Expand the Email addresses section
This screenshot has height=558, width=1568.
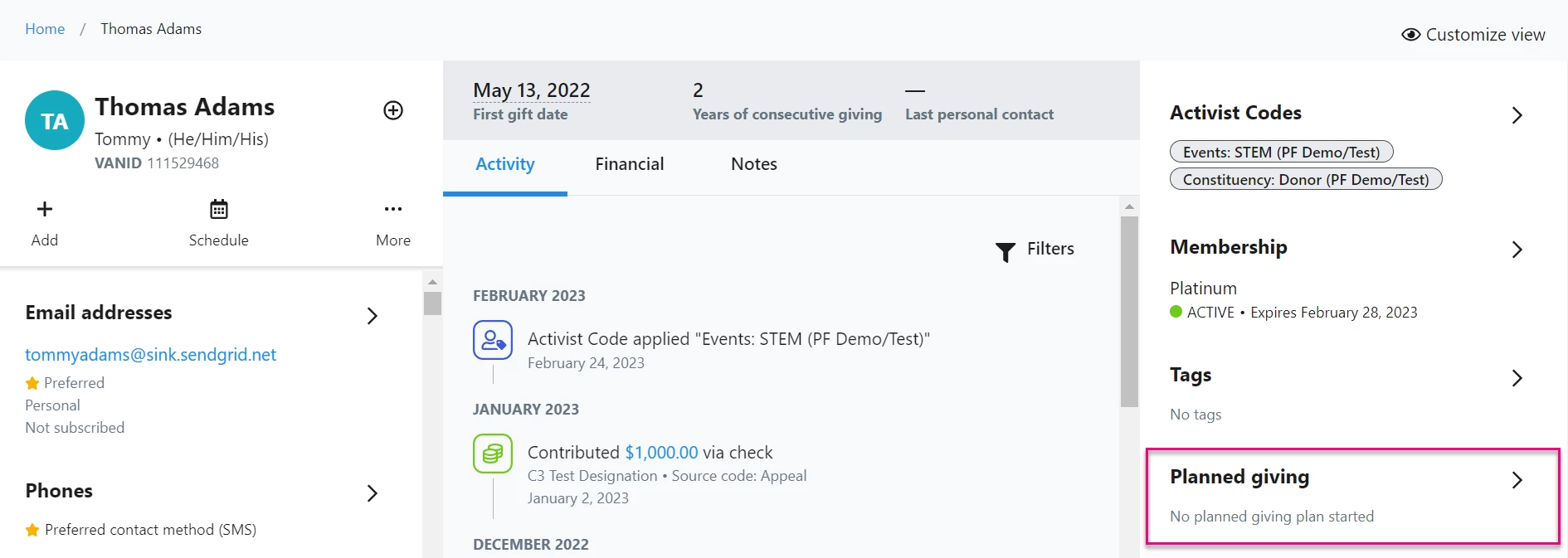373,316
